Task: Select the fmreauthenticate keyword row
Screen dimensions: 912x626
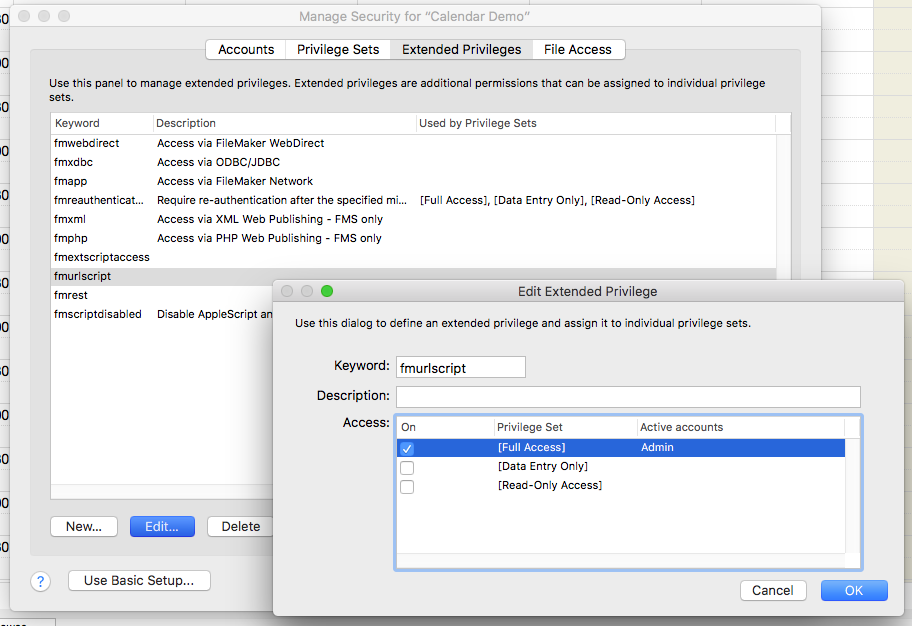Action: click(100, 200)
